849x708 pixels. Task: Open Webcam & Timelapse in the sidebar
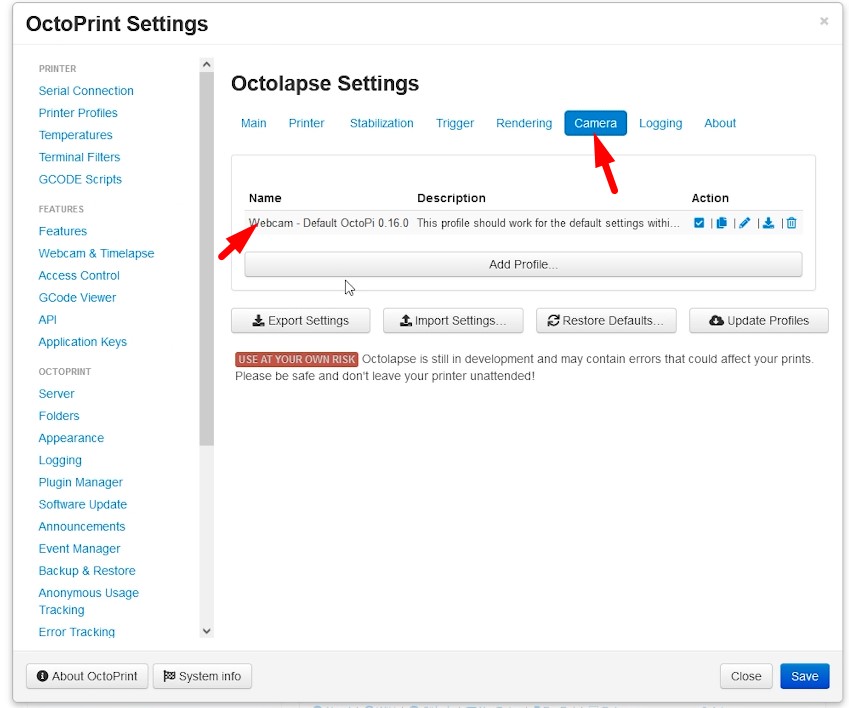click(96, 253)
